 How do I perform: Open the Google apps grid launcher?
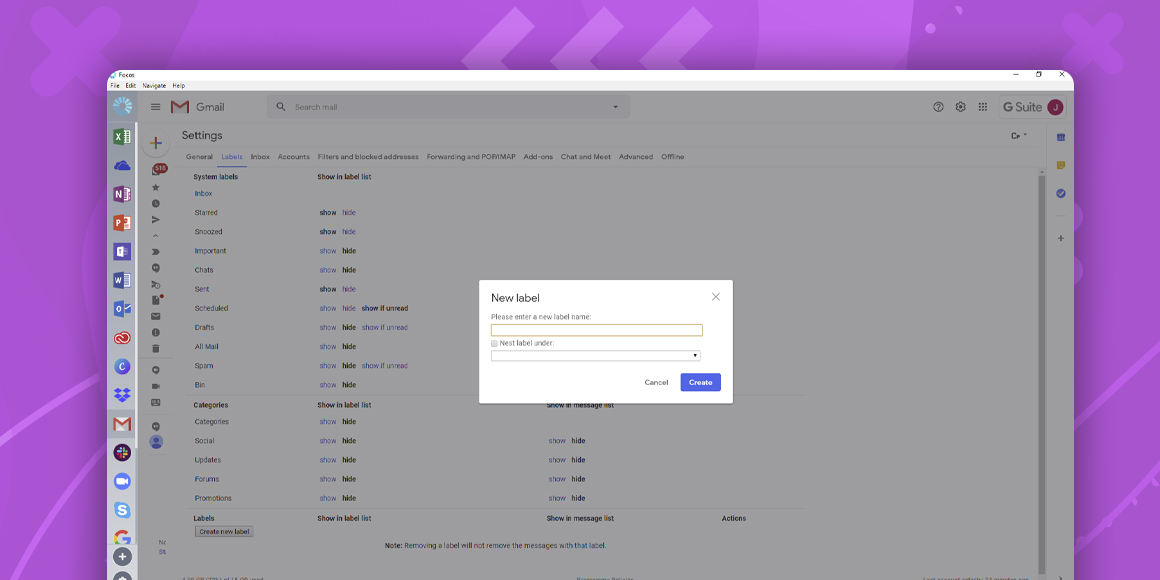[982, 107]
